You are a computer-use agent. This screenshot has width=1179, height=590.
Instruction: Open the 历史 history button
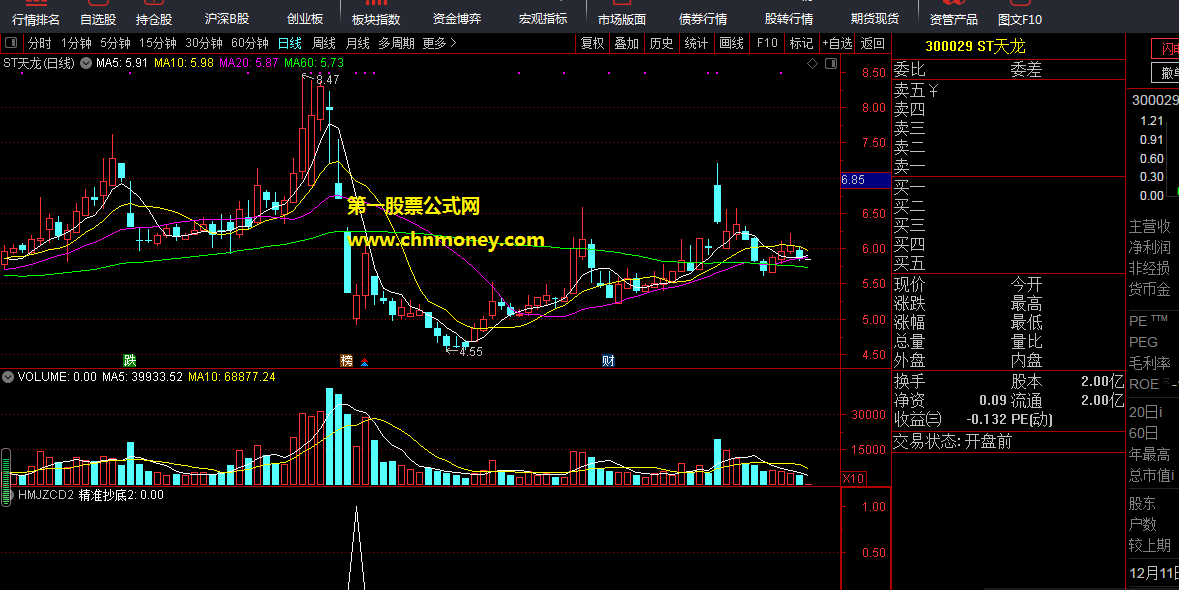[x=662, y=44]
